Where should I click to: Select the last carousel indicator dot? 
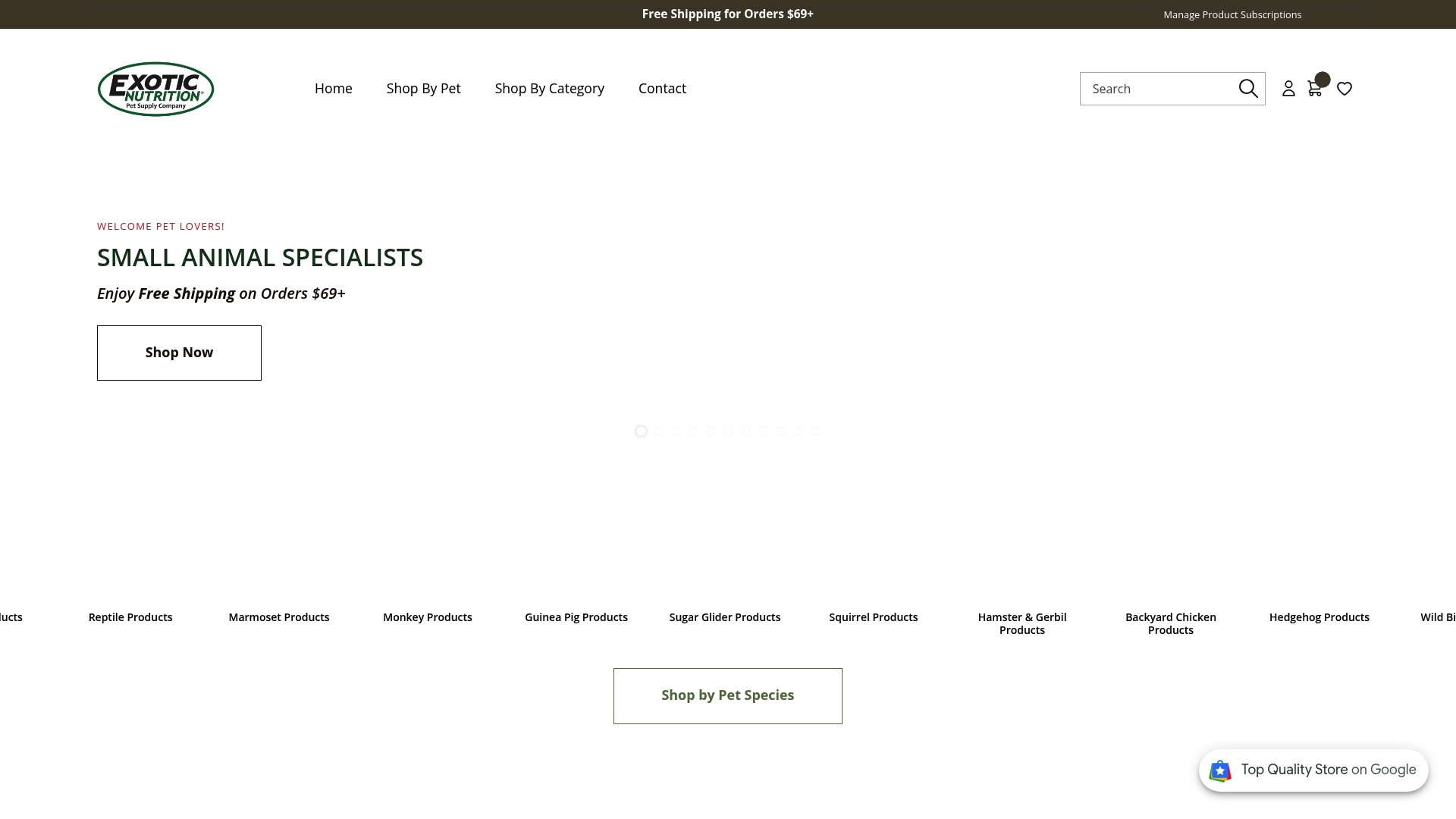816,431
